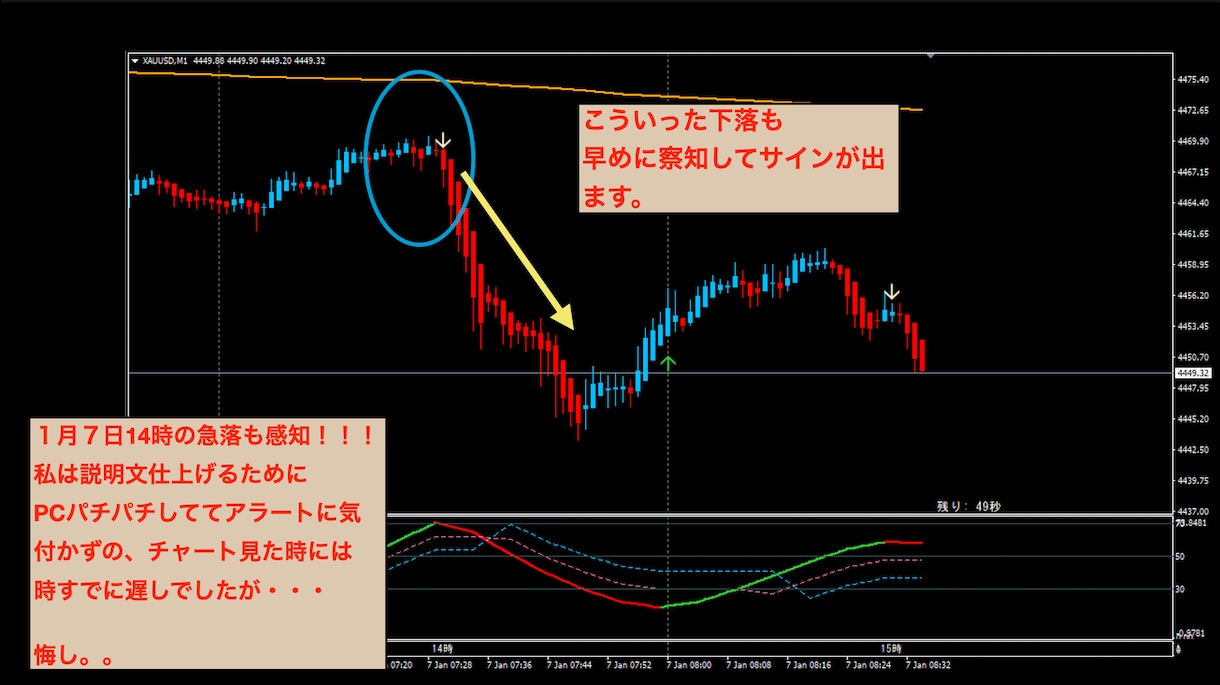Click the 残り: 49秒 countdown text
The width and height of the screenshot is (1220, 685).
[969, 507]
